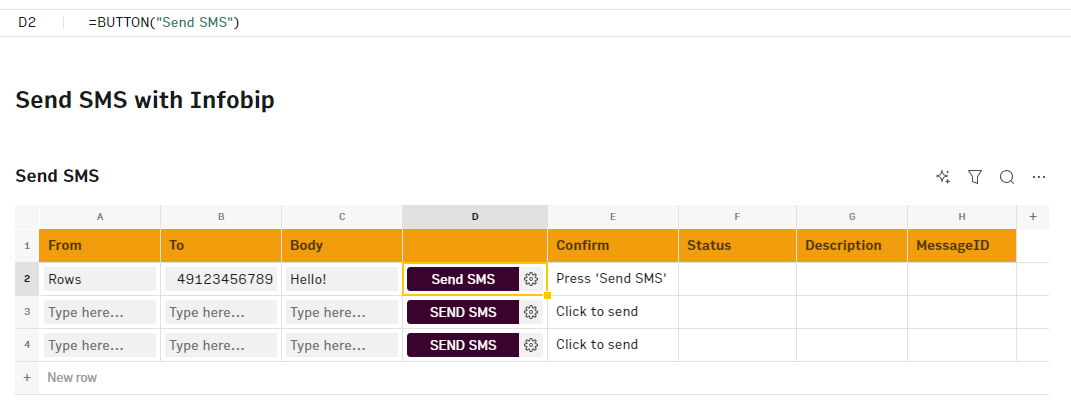The image size is (1071, 420).
Task: Open the AI sparkle assistant icon
Action: coord(943,177)
